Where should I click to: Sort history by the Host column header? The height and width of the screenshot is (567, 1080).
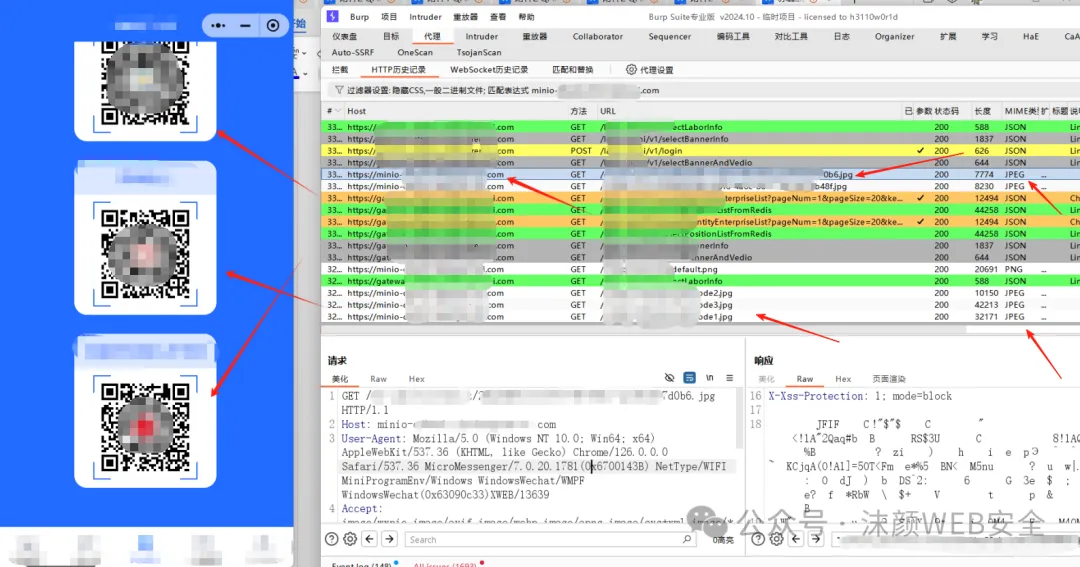(356, 111)
